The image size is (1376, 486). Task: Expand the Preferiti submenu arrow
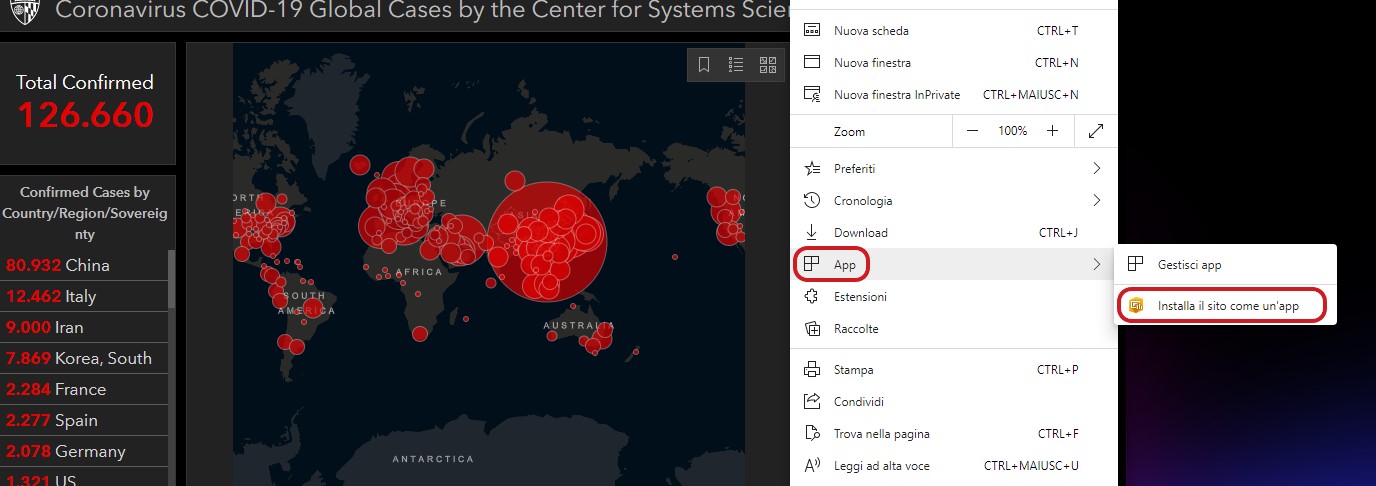coord(1096,169)
